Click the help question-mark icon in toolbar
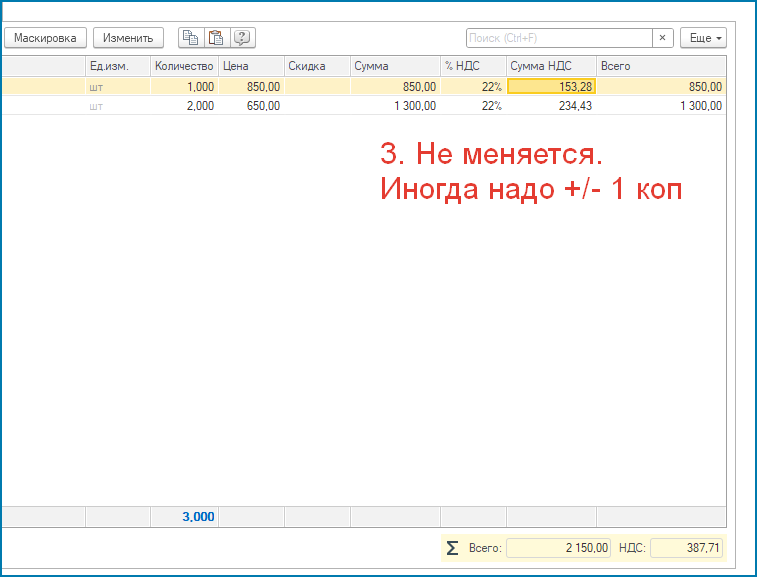 point(242,38)
